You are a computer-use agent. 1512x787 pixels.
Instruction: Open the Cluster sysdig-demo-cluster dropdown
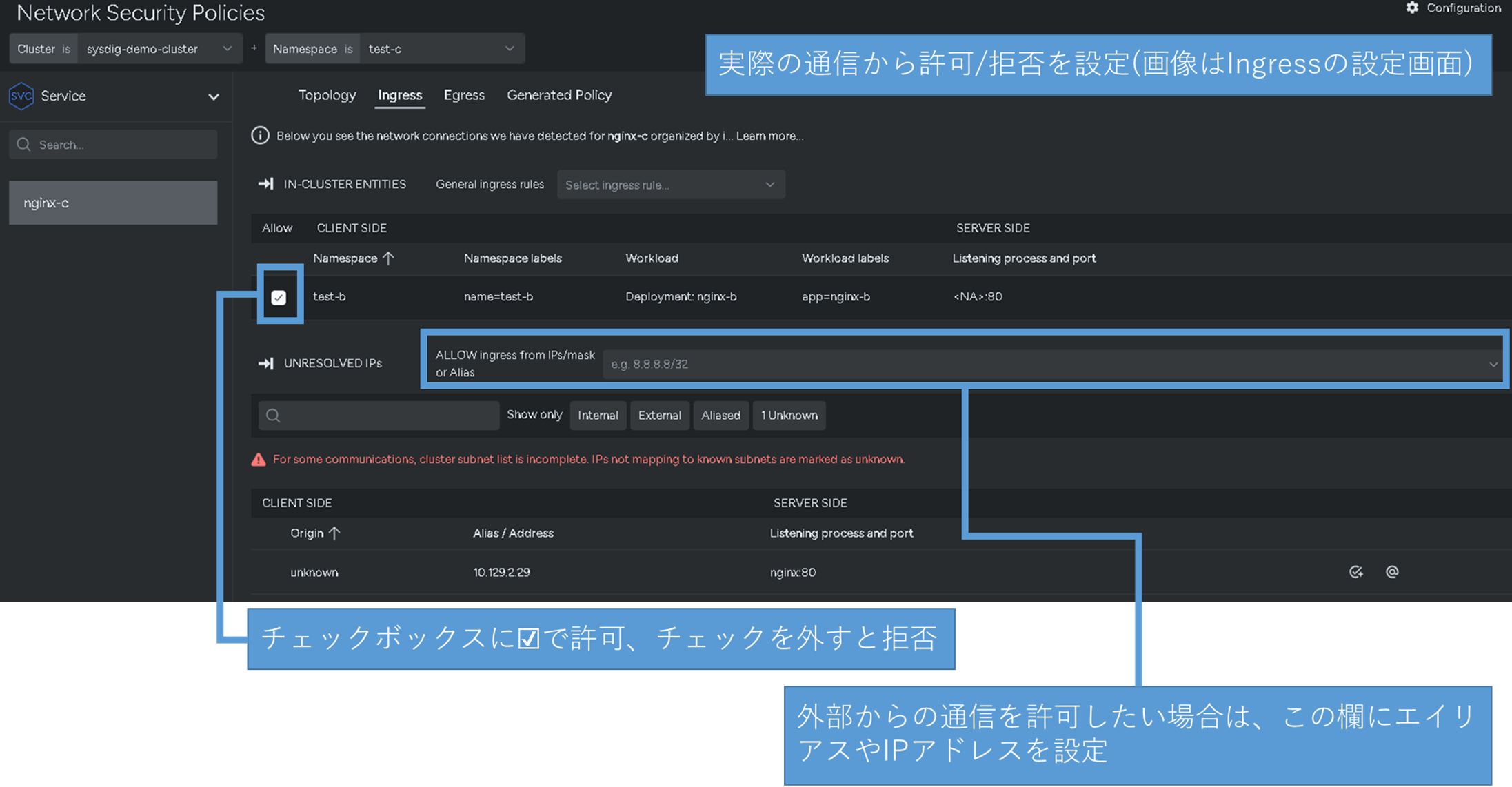point(159,49)
